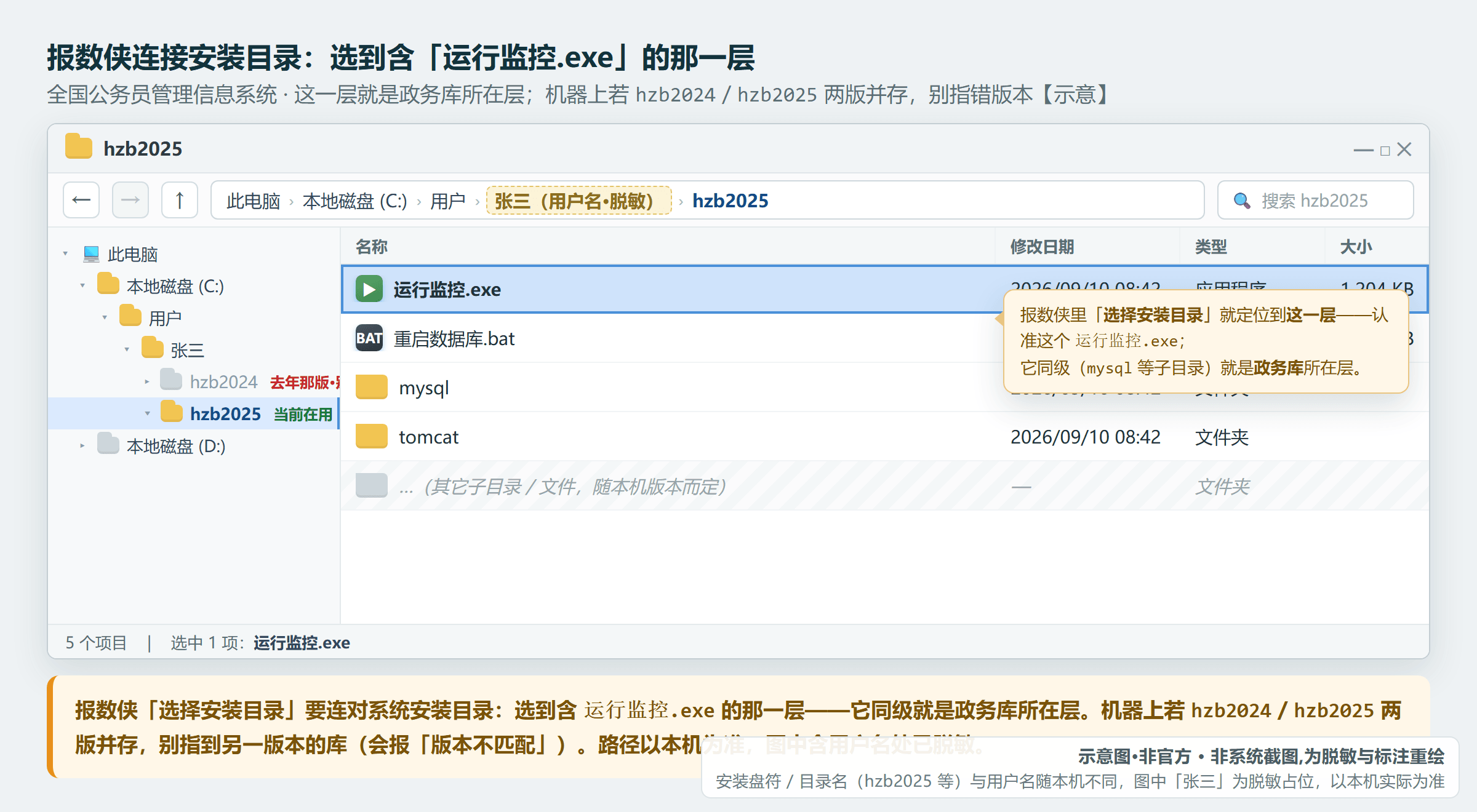
Task: Click the …(其它子目录 / 文件) placeholder row
Action: point(885,486)
